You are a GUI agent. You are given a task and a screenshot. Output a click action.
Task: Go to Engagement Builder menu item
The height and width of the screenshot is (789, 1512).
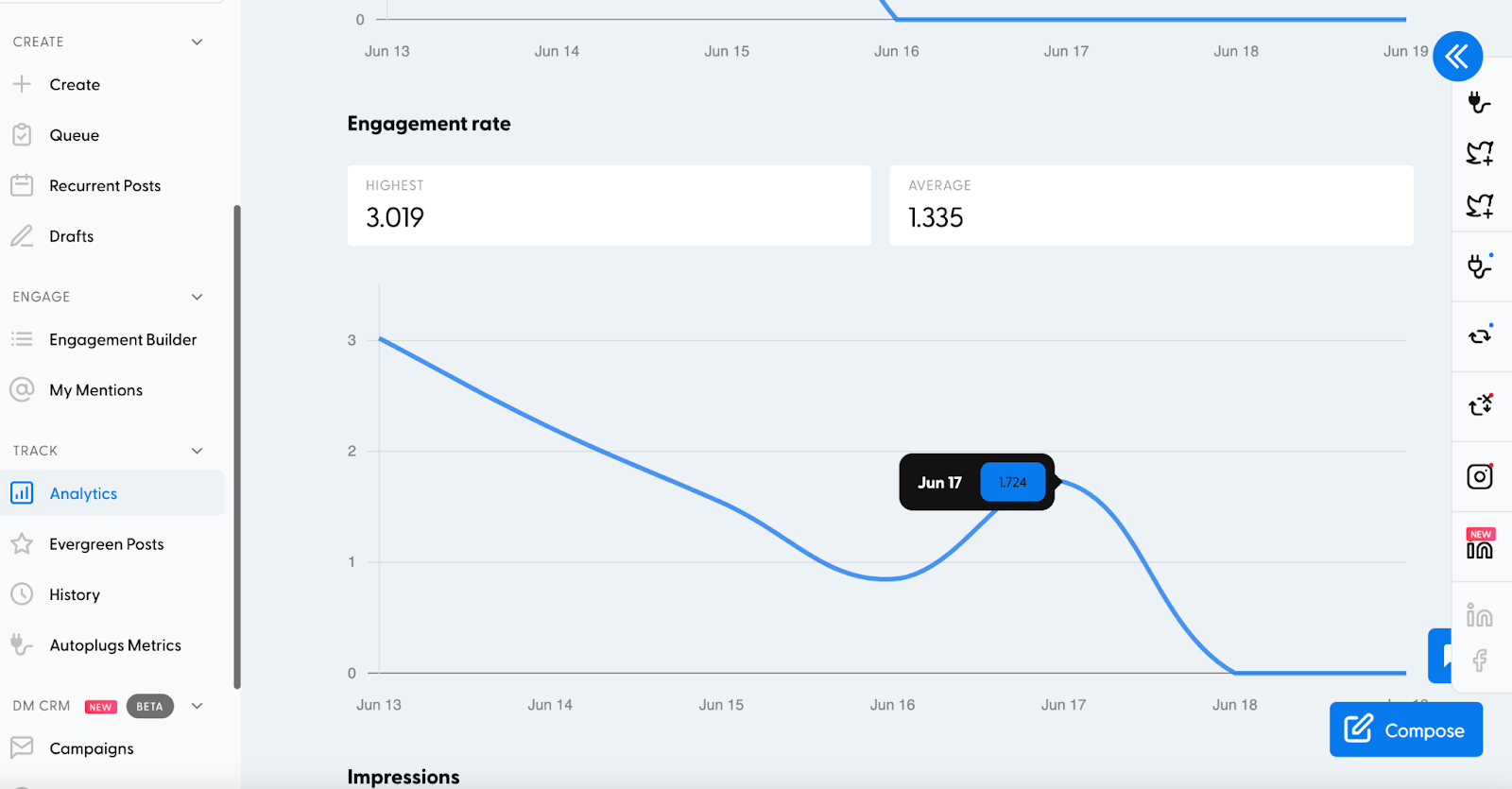[123, 340]
